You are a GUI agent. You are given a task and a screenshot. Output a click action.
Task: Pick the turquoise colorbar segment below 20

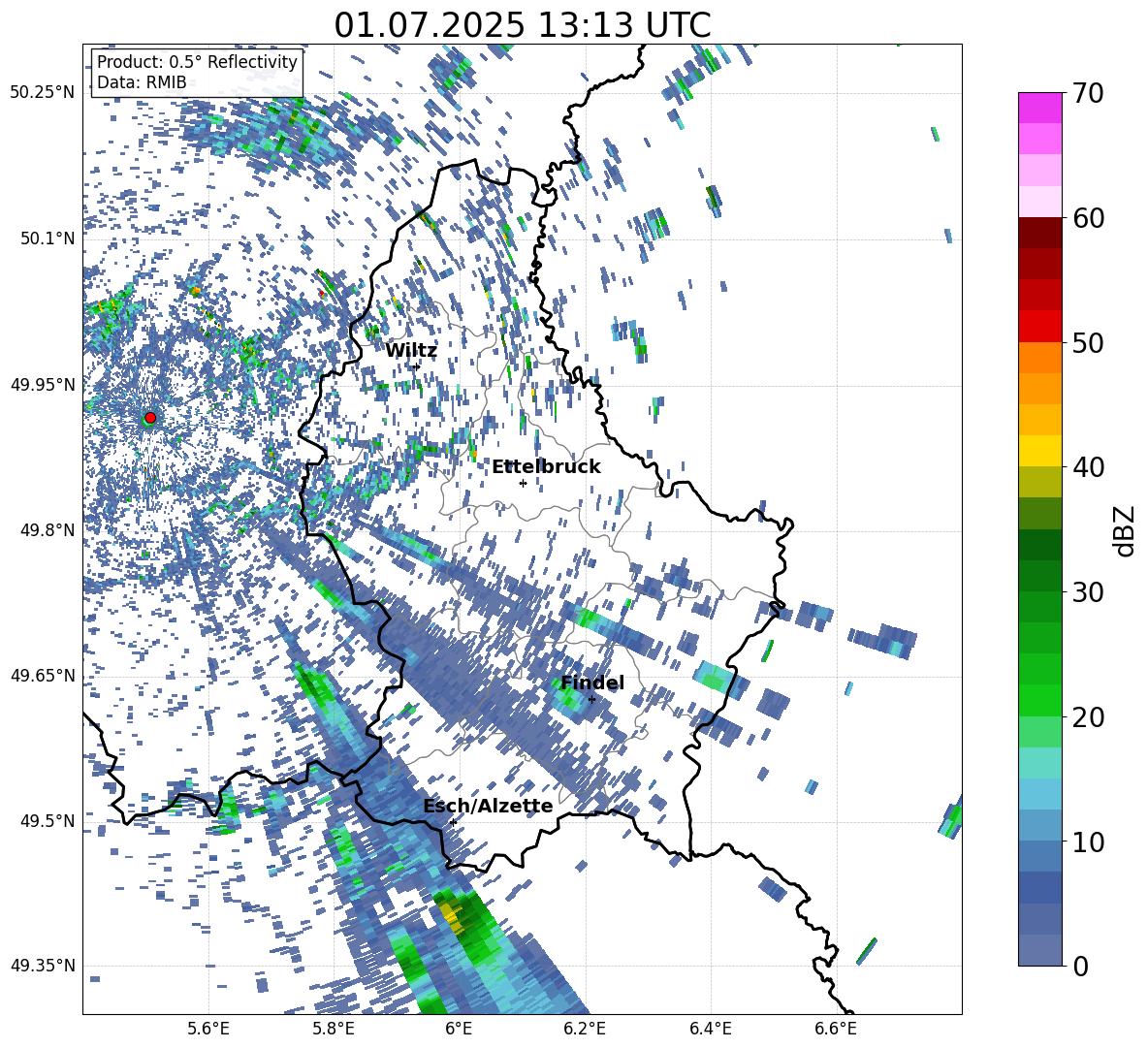1039,763
